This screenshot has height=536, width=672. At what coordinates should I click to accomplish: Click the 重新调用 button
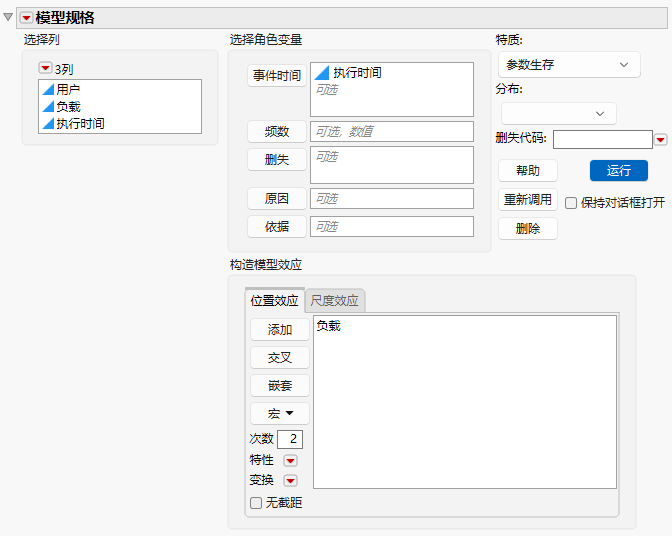[528, 200]
